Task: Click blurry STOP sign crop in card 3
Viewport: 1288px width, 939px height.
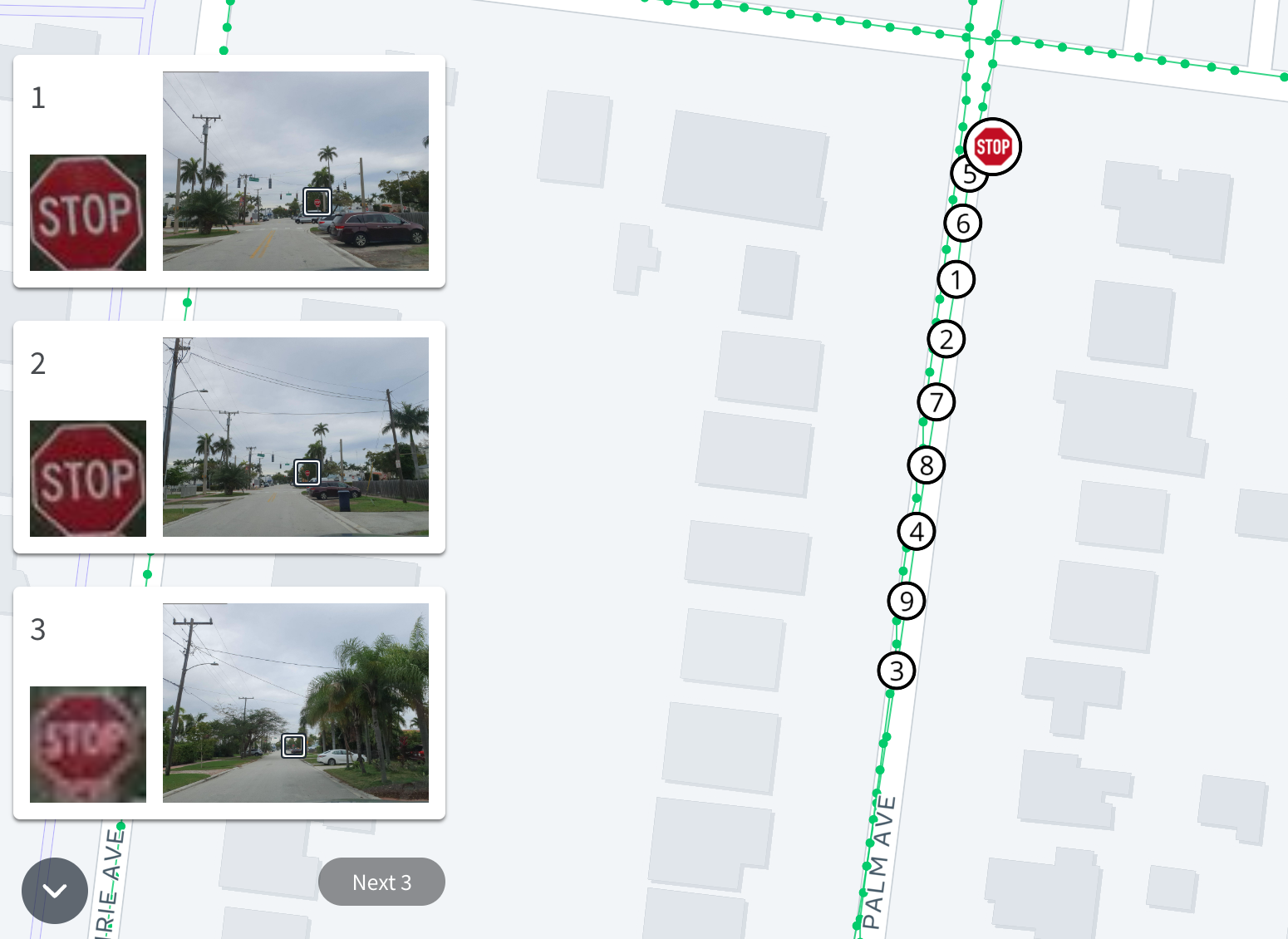Action: 88,745
